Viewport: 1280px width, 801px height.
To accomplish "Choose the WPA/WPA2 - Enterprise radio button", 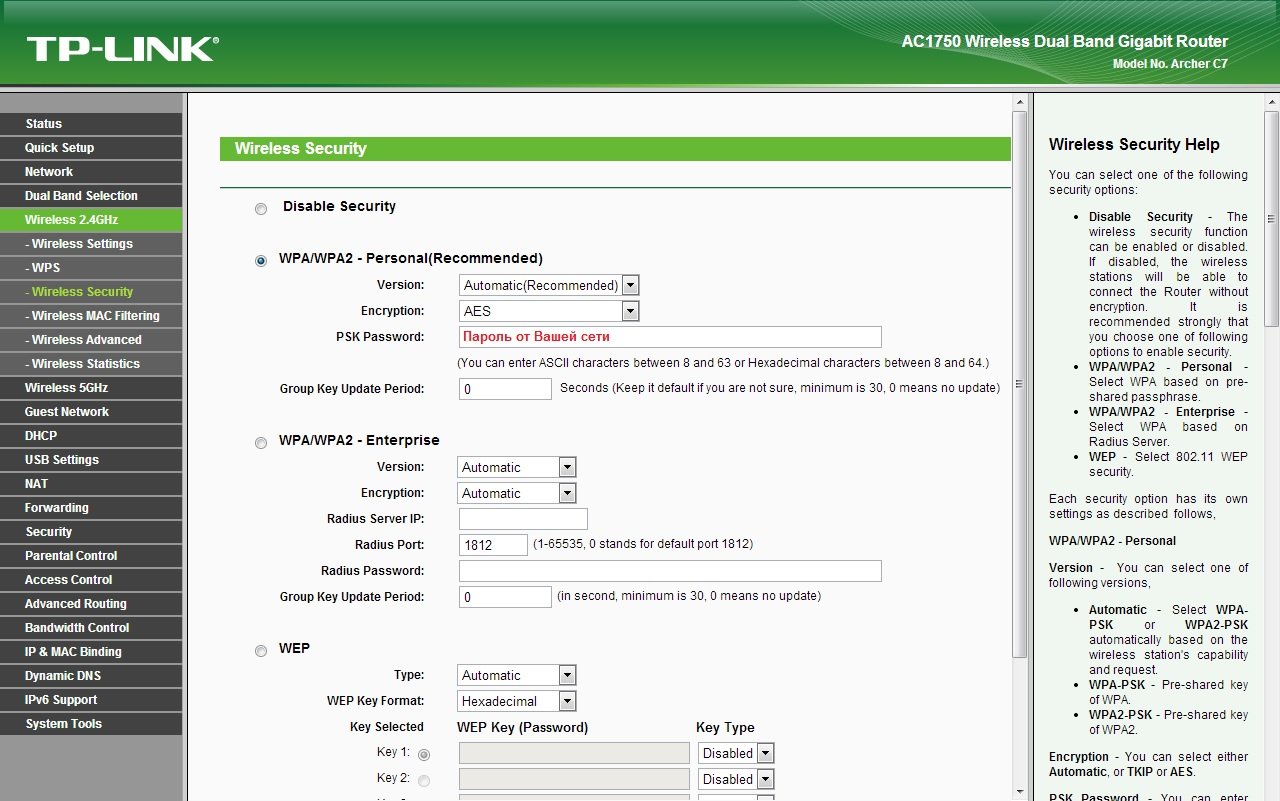I will pyautogui.click(x=261, y=443).
